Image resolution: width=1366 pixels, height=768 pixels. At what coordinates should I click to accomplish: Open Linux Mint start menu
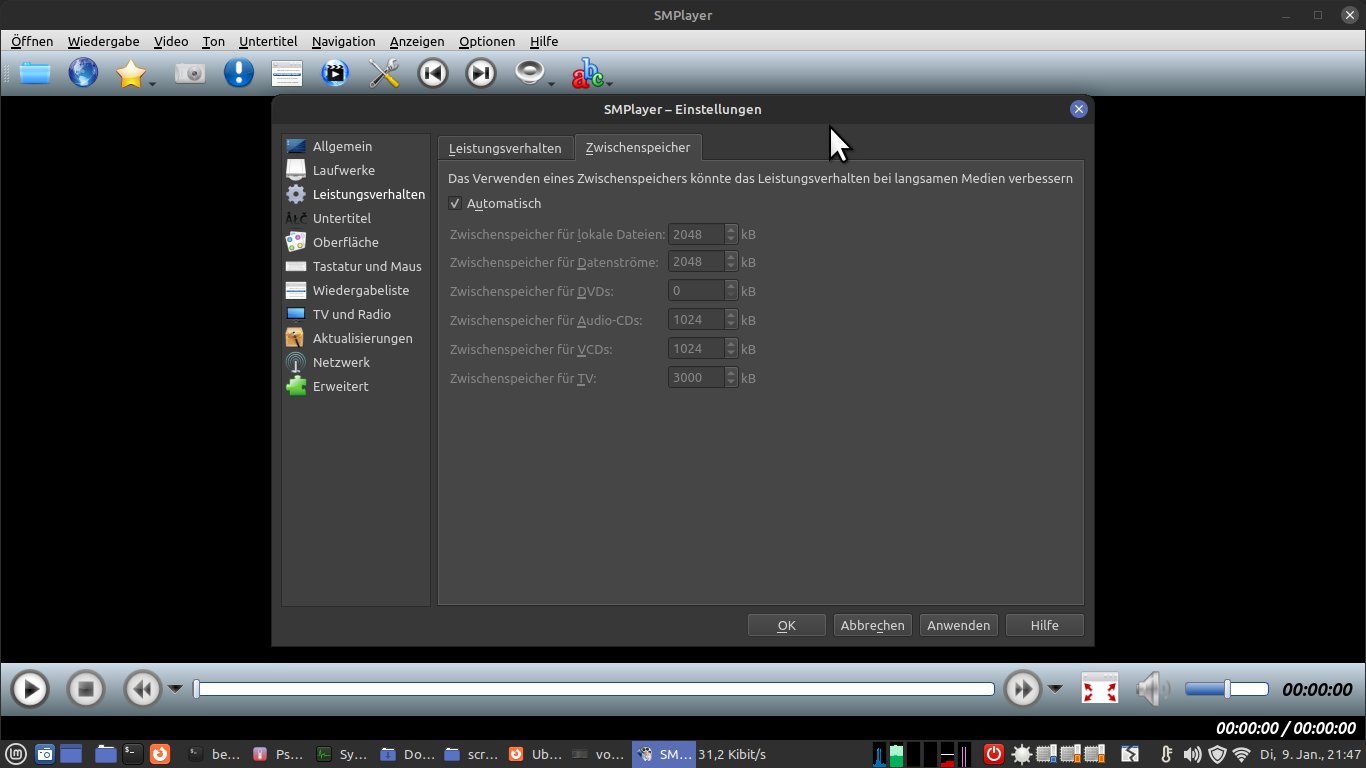pyautogui.click(x=15, y=754)
